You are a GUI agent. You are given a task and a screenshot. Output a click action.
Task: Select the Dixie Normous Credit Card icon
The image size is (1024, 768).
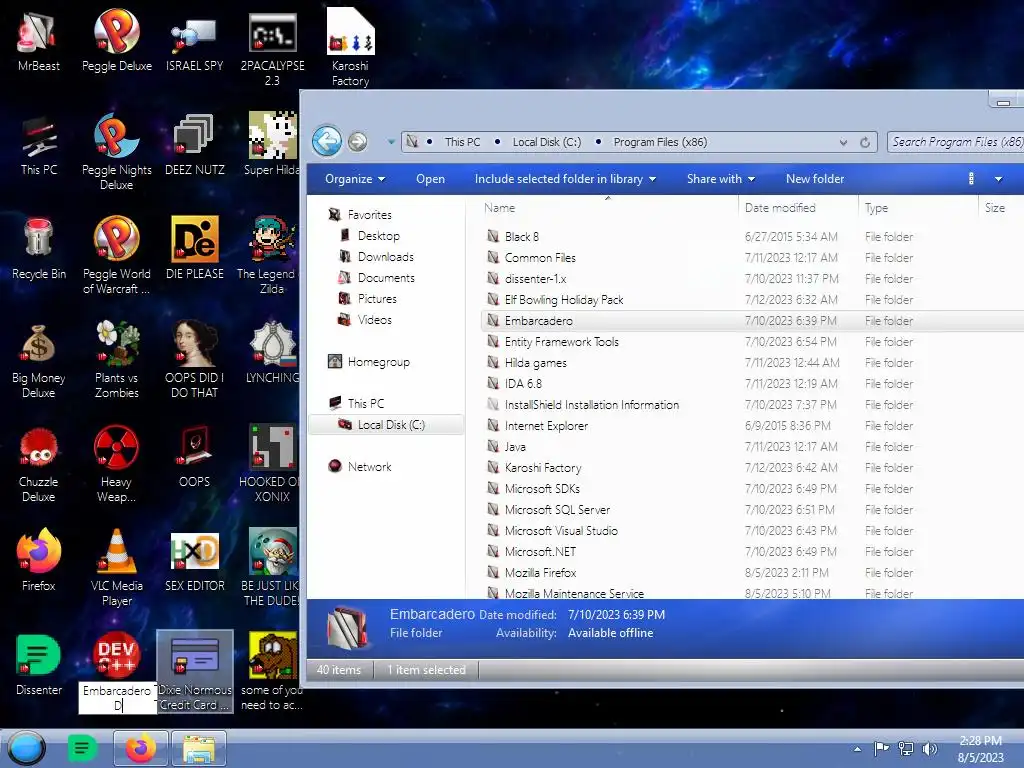(195, 672)
